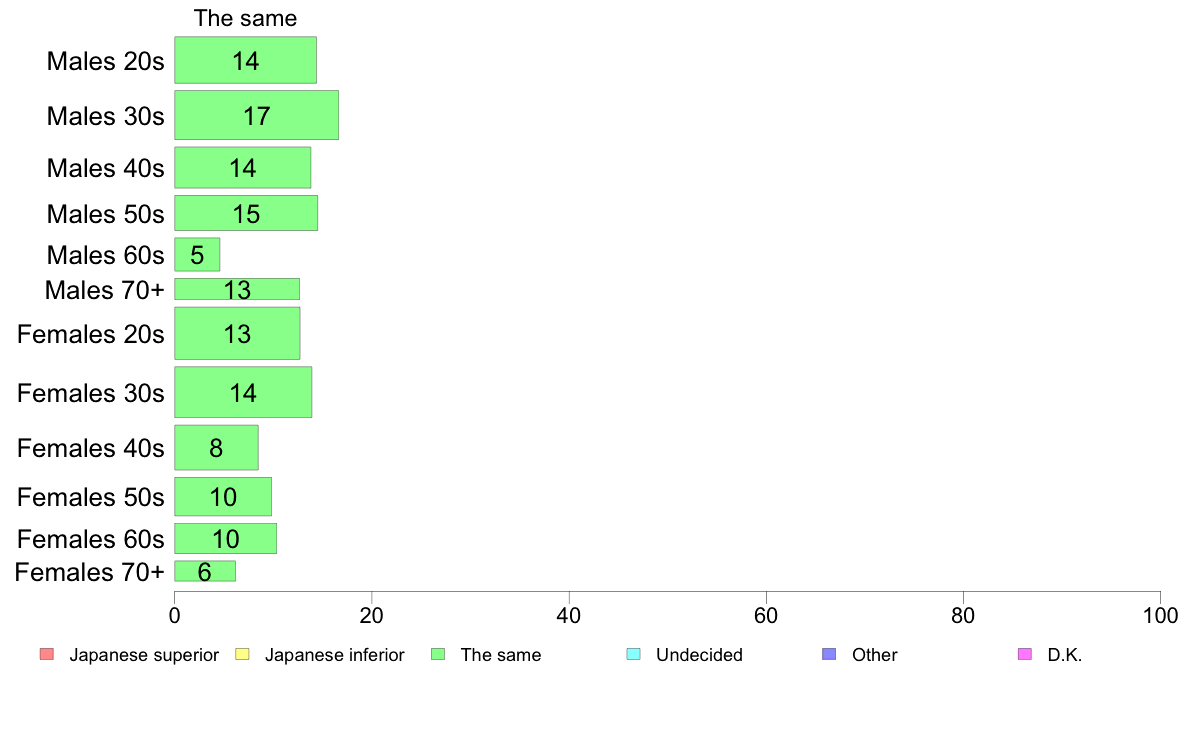The image size is (1188, 736).
Task: Click the magenta D.K. legend swatch
Action: click(1025, 654)
